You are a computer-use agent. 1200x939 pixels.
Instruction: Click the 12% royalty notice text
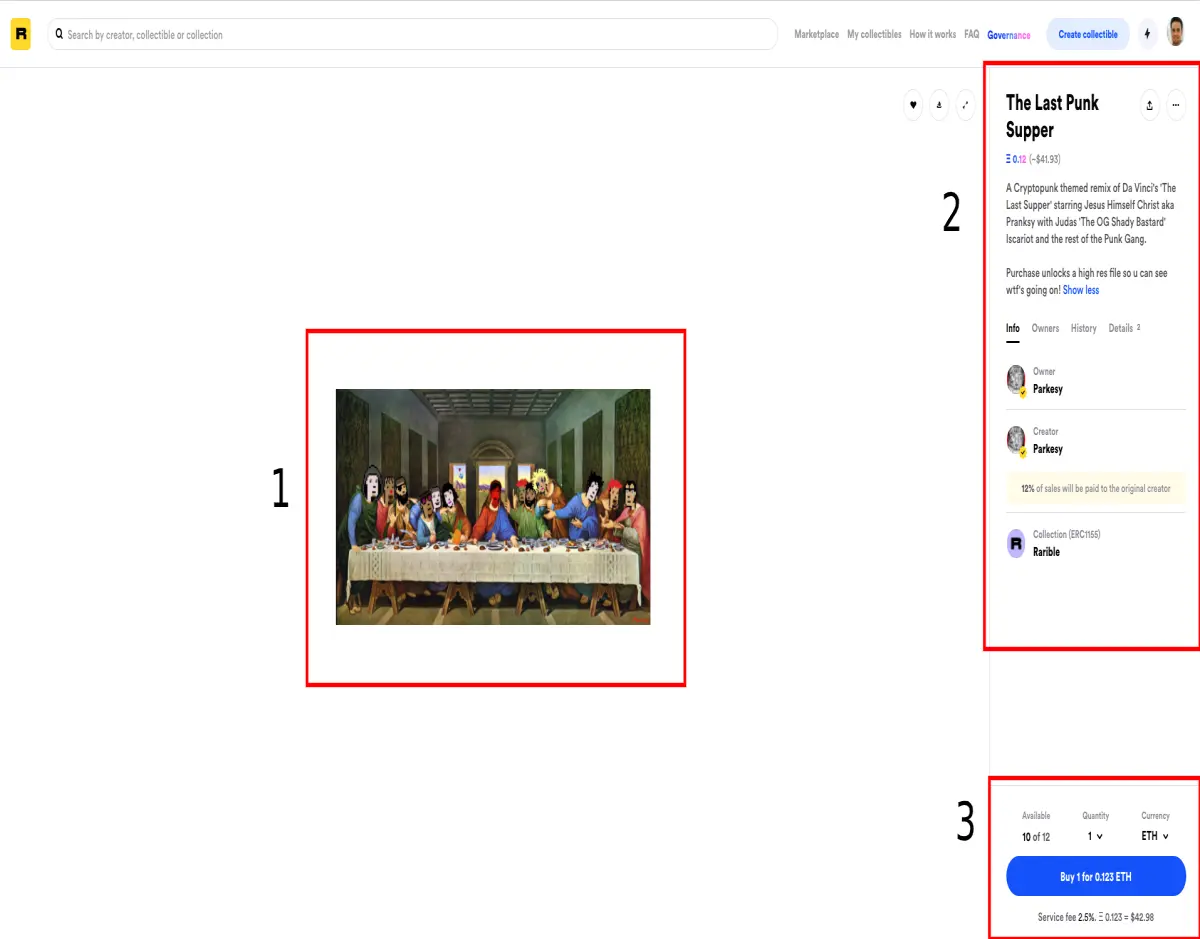tap(1096, 489)
